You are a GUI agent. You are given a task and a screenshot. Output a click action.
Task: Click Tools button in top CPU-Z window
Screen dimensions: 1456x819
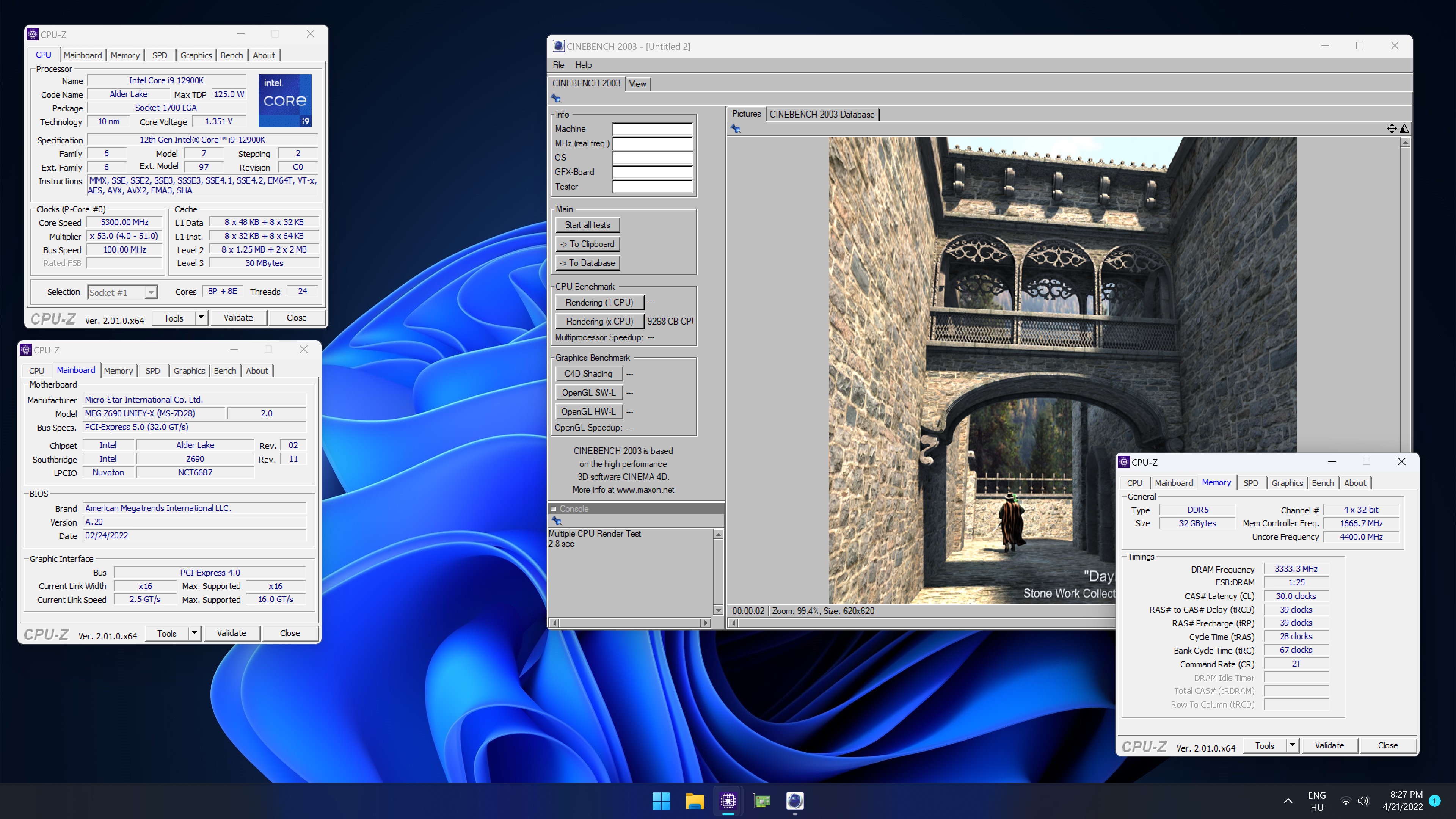click(x=174, y=318)
